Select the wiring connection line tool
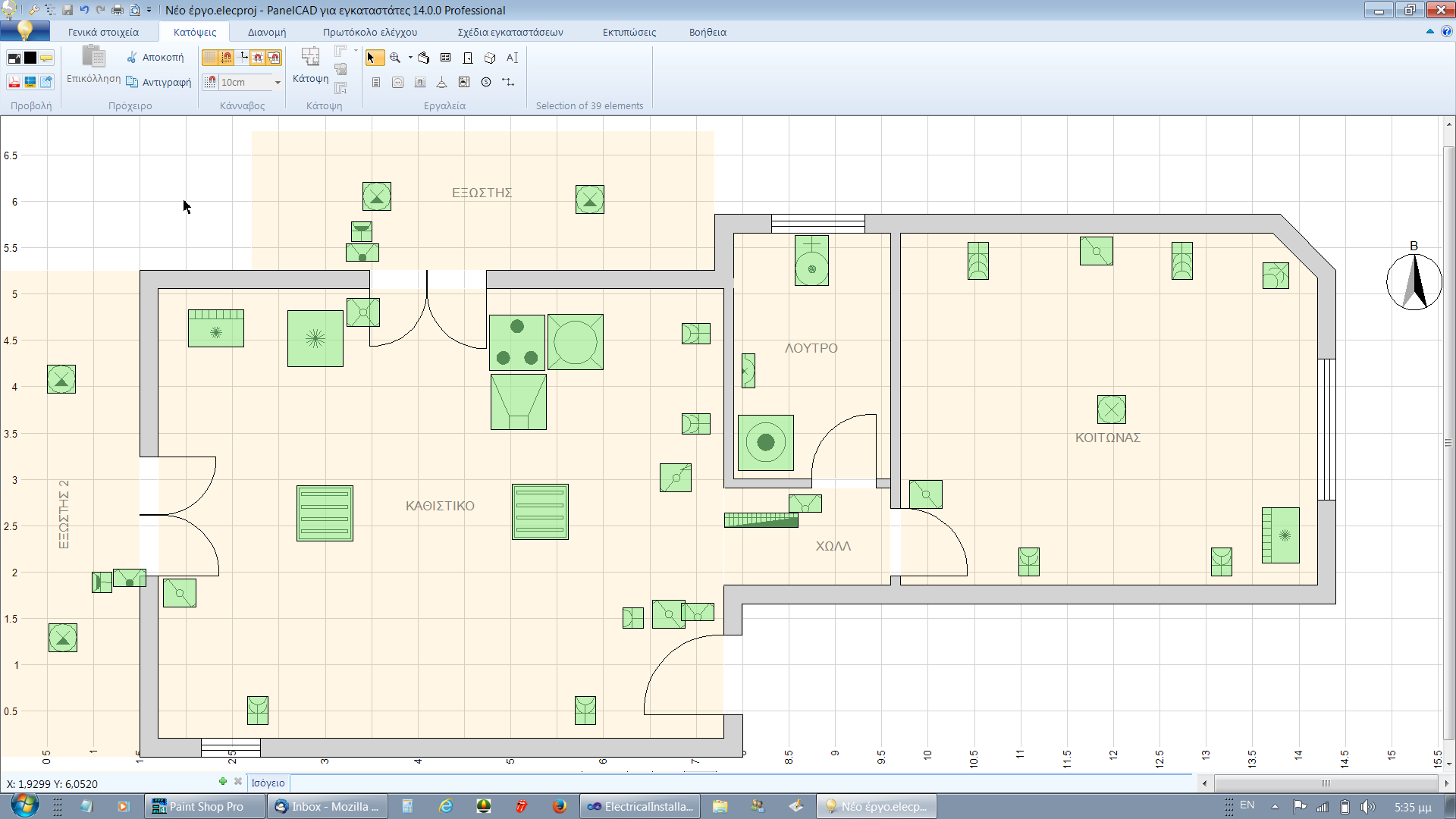Viewport: 1456px width, 819px height. point(508,82)
